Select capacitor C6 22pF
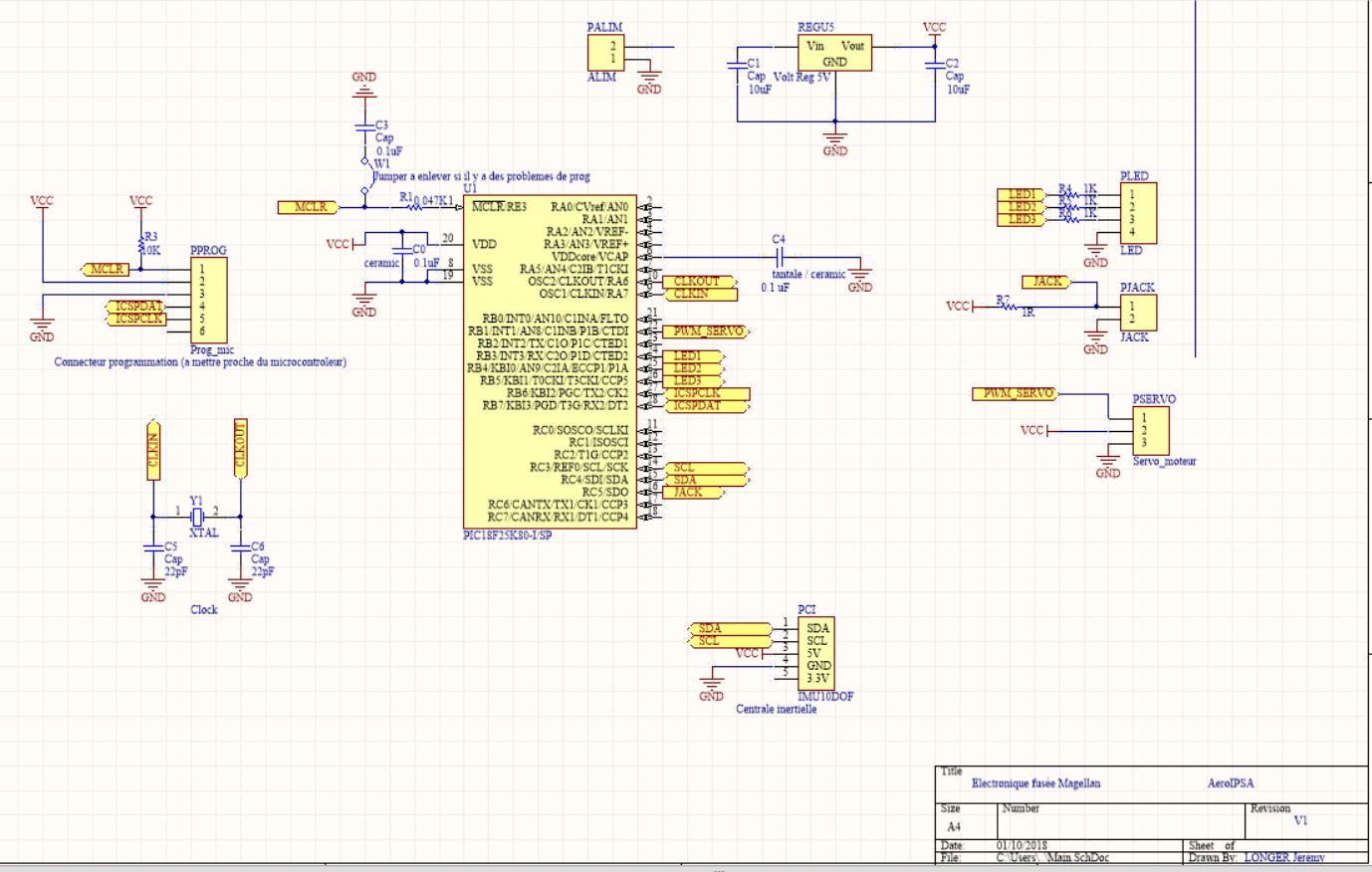Viewport: 1372px width, 872px height. tap(240, 547)
